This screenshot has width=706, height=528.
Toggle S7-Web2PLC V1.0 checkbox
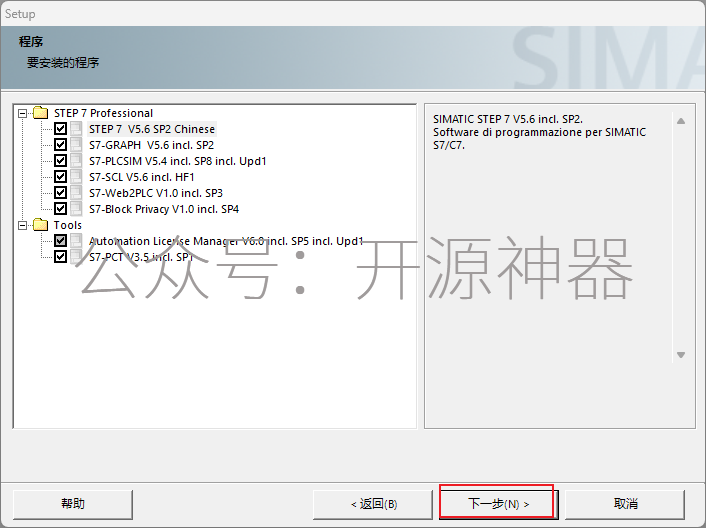[x=60, y=193]
